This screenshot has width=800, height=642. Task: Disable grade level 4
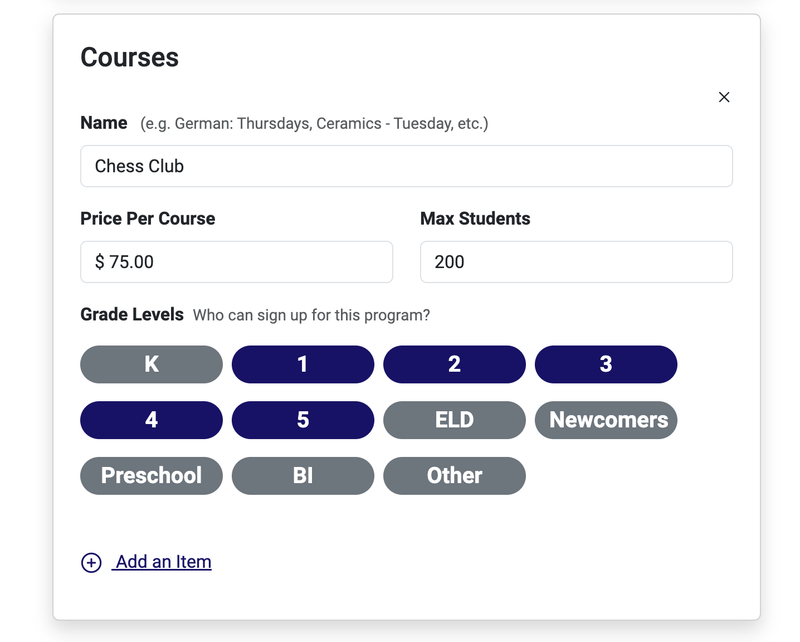tap(151, 420)
